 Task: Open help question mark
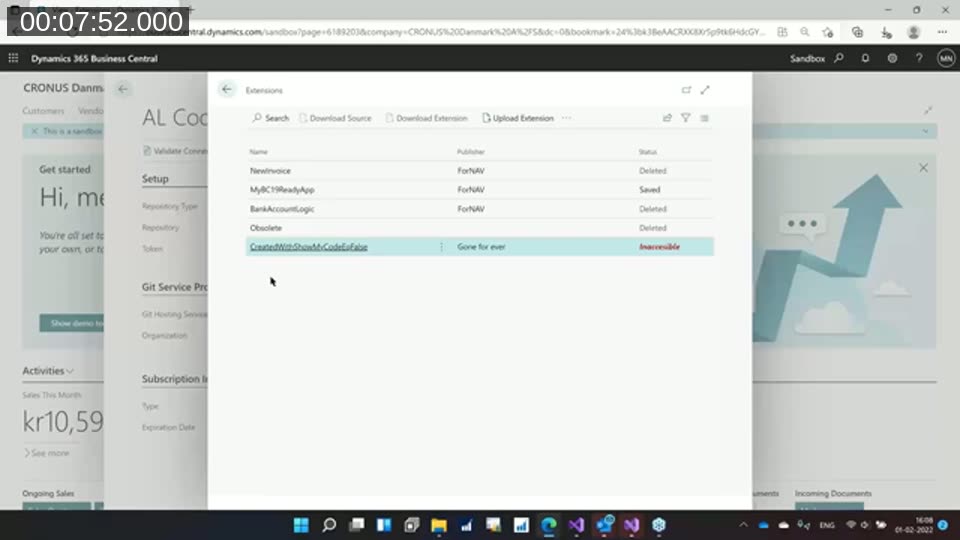tap(919, 58)
